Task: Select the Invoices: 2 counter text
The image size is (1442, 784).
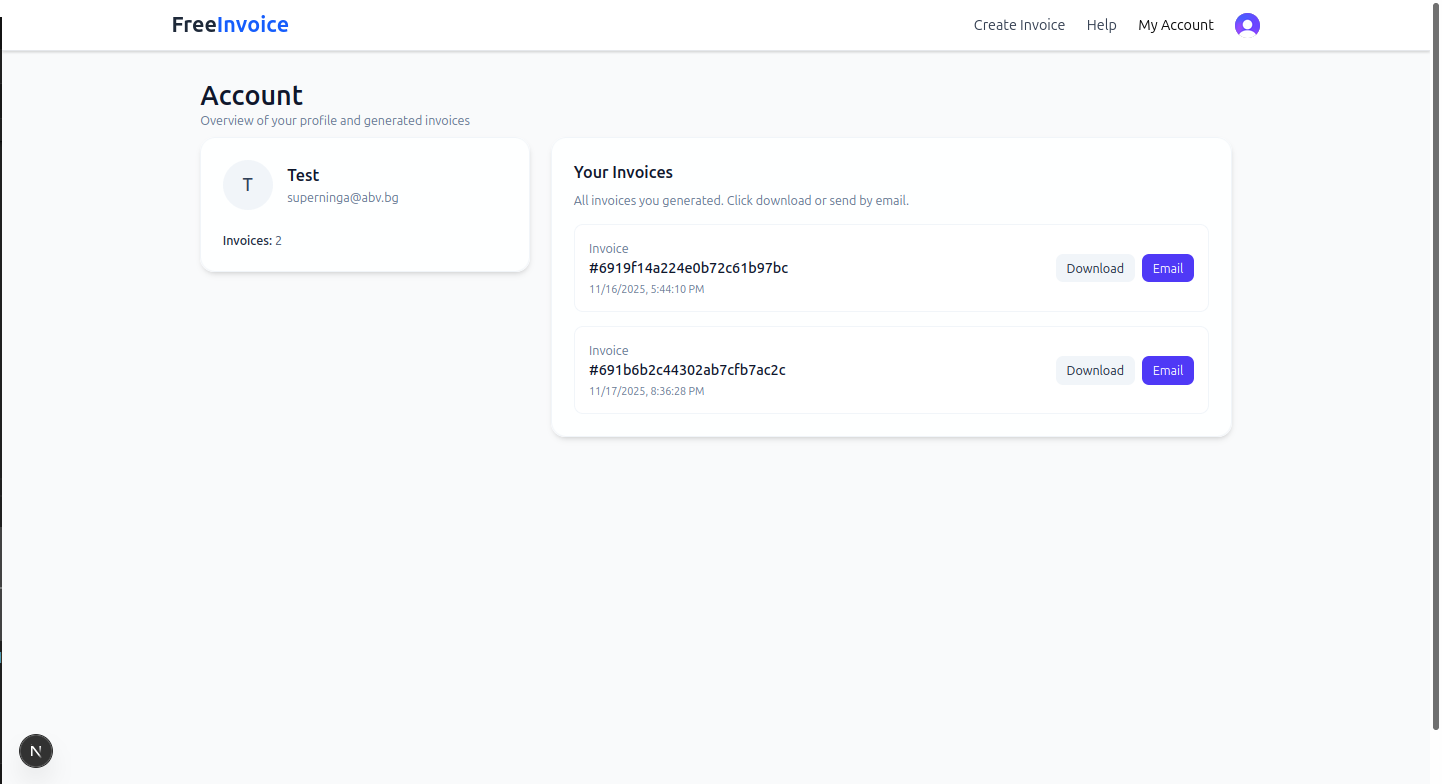Action: point(252,240)
